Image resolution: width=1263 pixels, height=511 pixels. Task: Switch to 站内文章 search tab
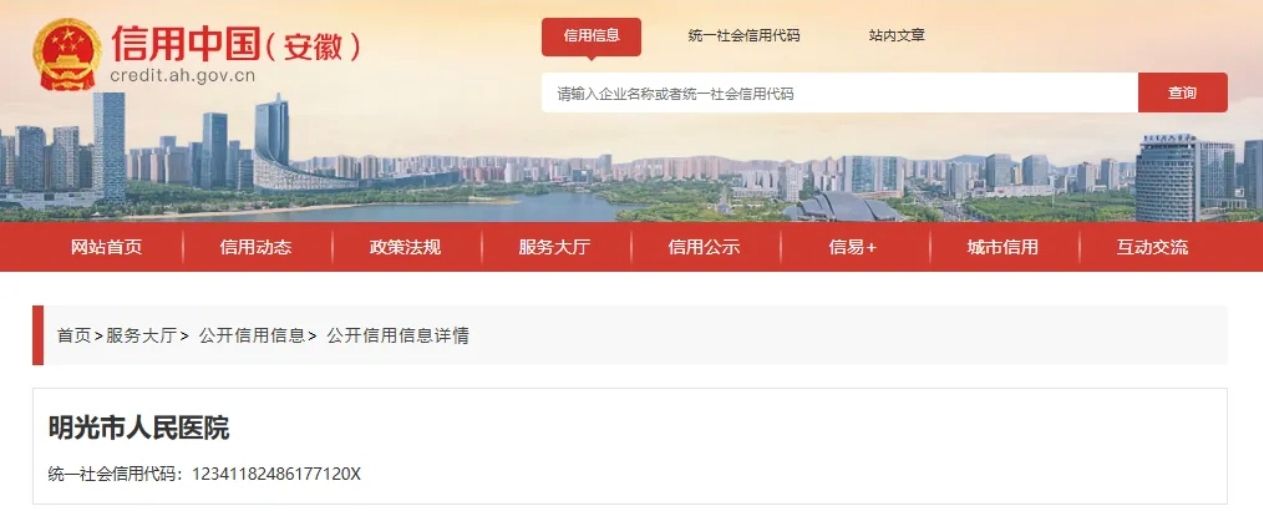(x=897, y=36)
